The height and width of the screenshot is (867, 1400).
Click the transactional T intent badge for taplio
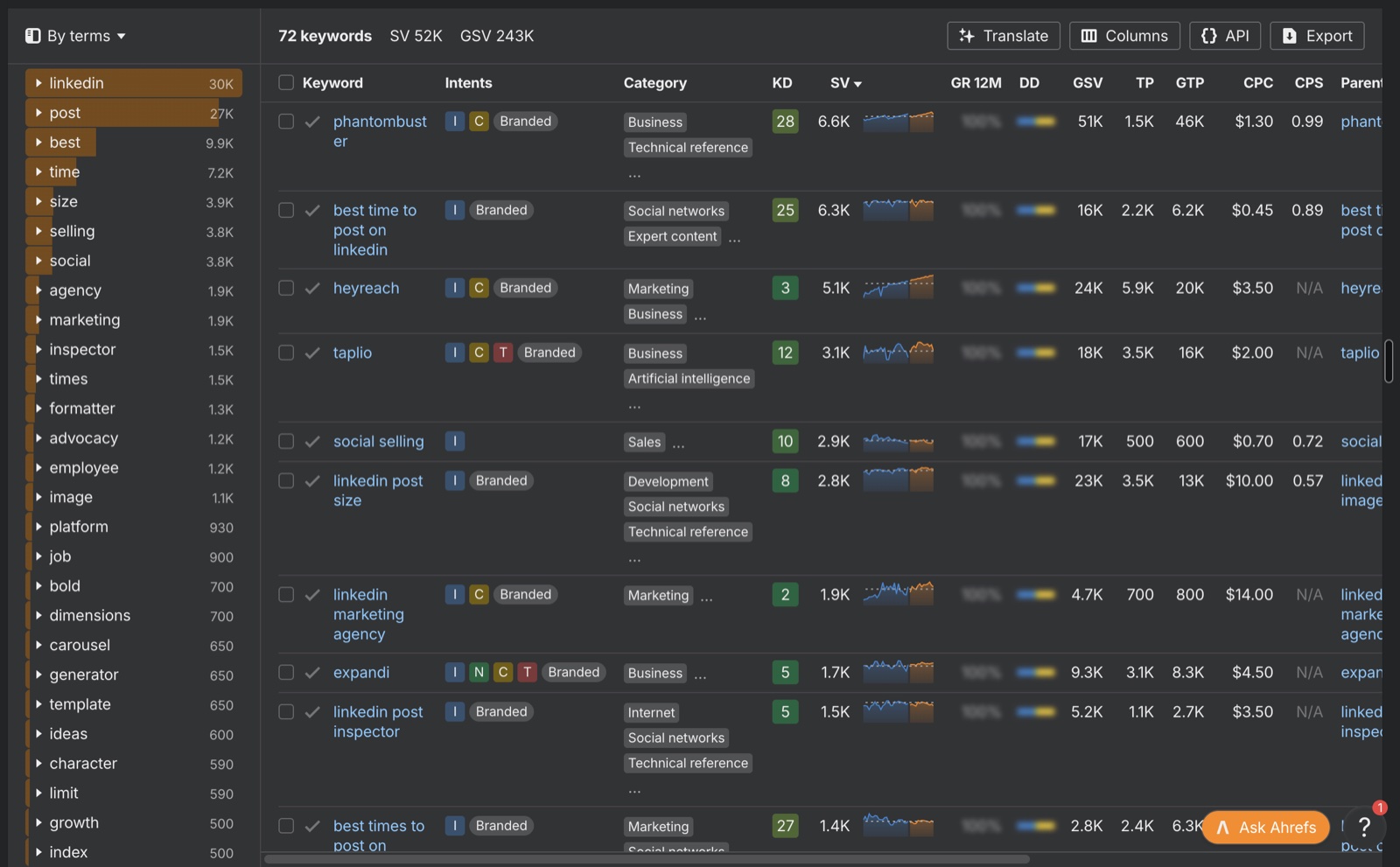point(502,353)
